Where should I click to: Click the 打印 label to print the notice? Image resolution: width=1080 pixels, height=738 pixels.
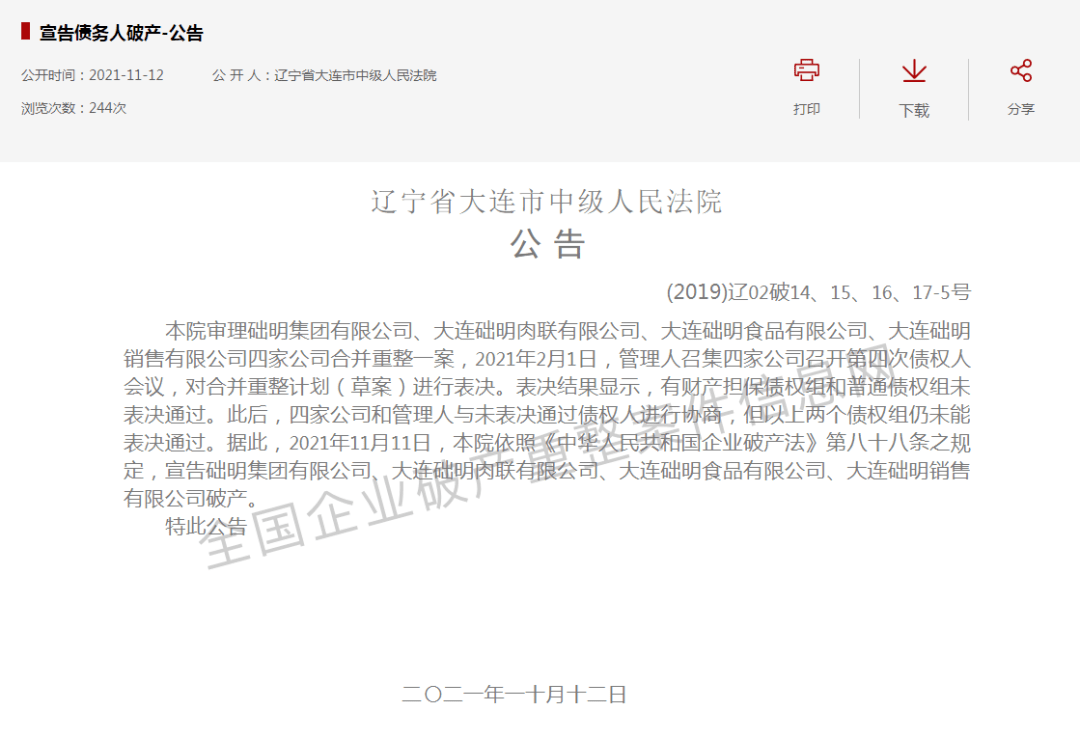tap(807, 110)
